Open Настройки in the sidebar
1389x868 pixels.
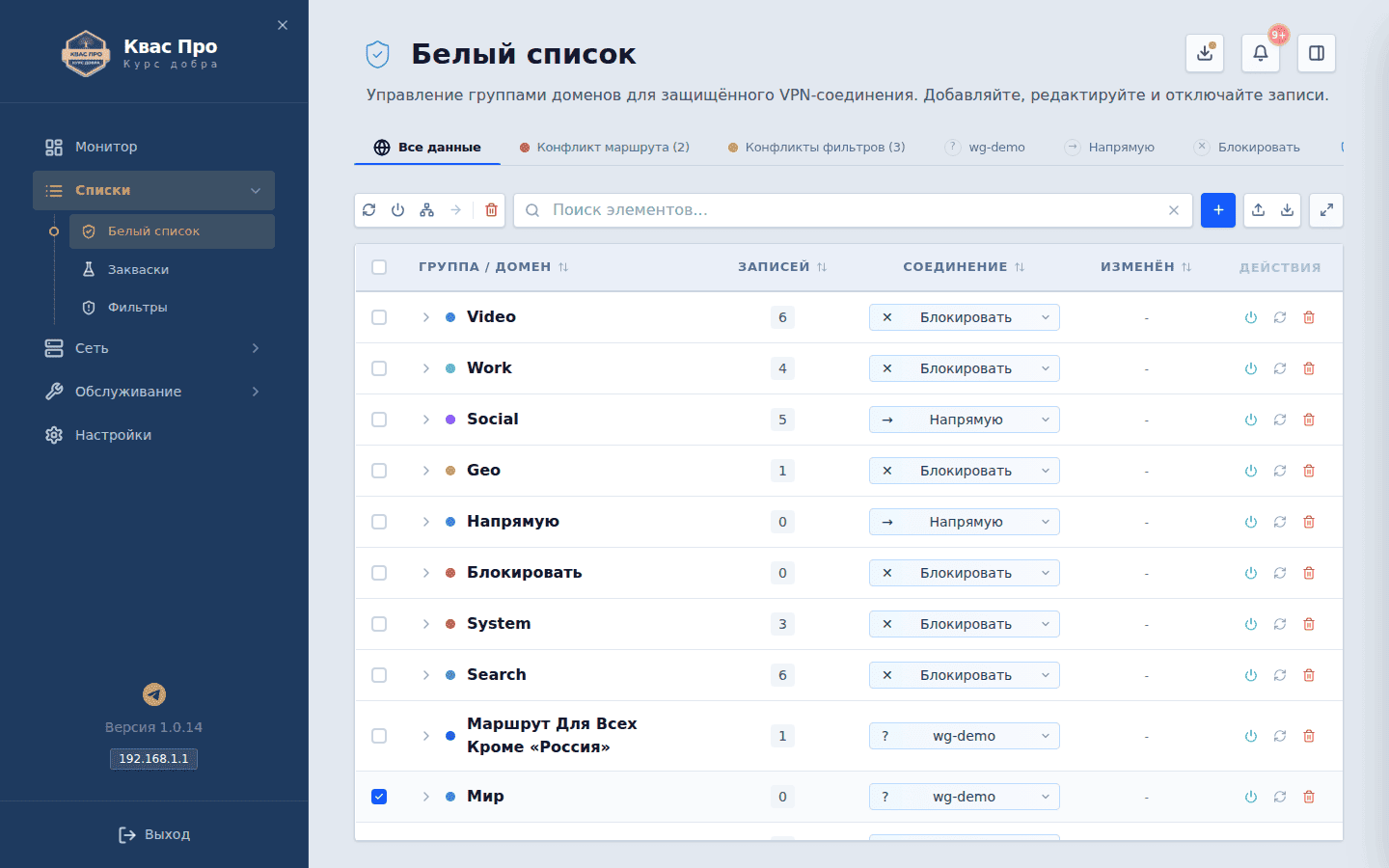coord(153,435)
